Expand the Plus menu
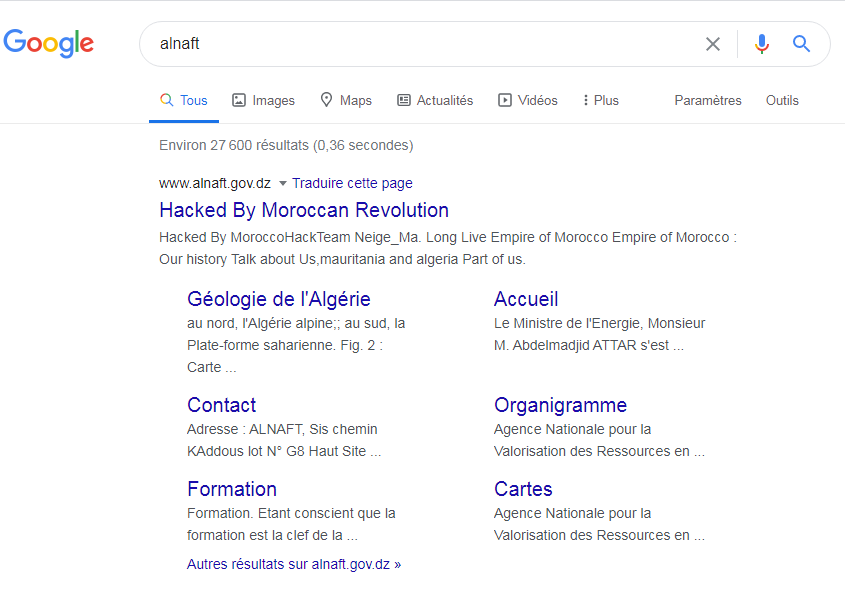Image resolution: width=845 pixels, height=595 pixels. (601, 100)
